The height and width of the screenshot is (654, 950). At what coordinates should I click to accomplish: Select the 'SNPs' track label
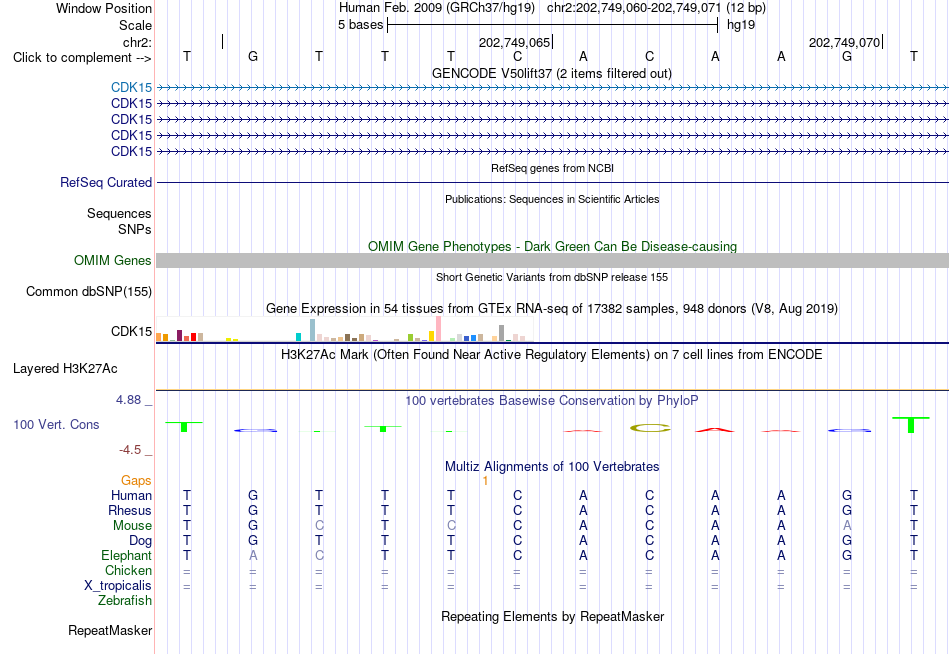click(x=135, y=229)
